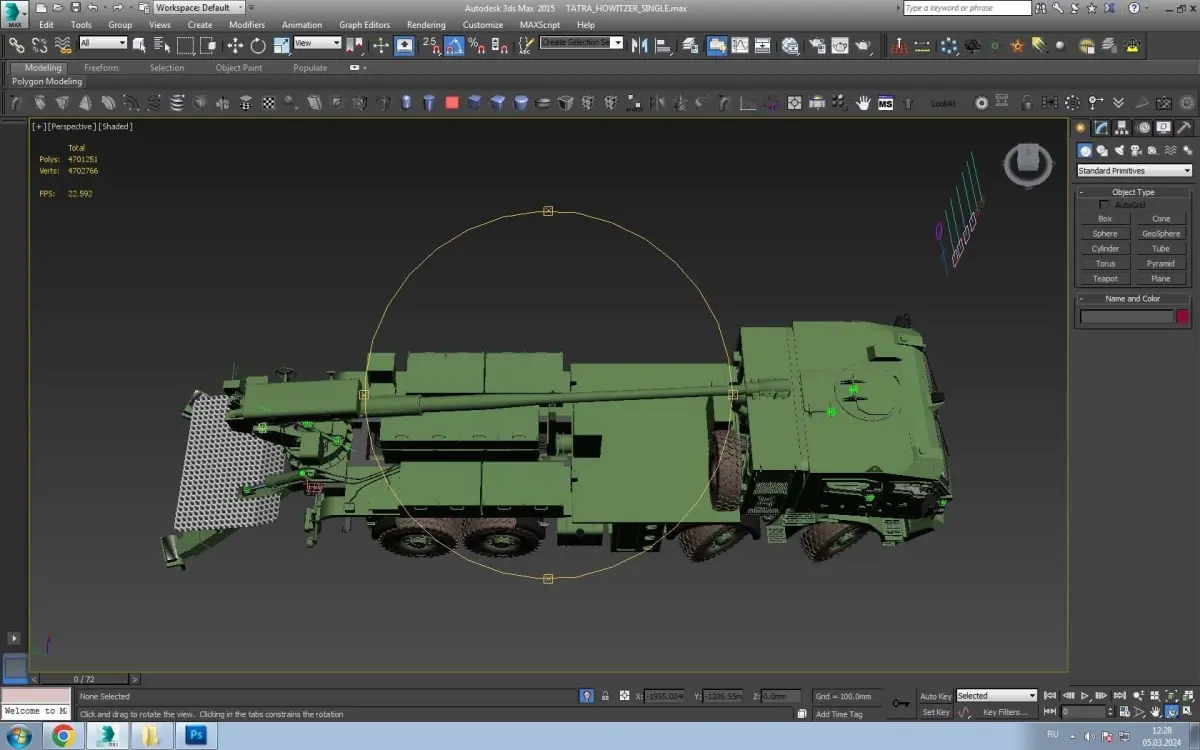Toggle Auto Key animation mode
This screenshot has width=1200, height=750.
click(x=936, y=696)
